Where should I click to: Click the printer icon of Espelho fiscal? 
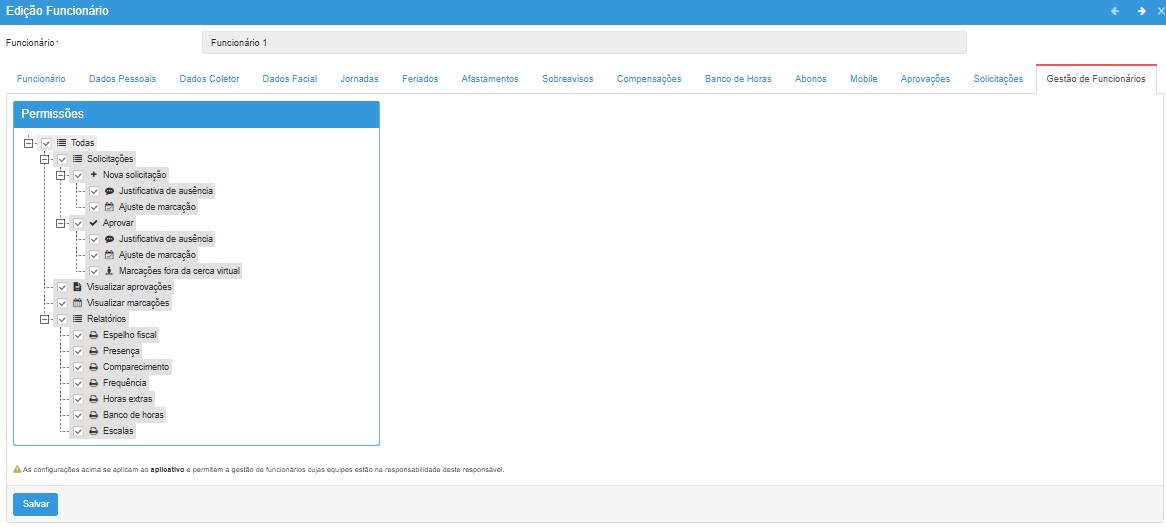(x=94, y=335)
